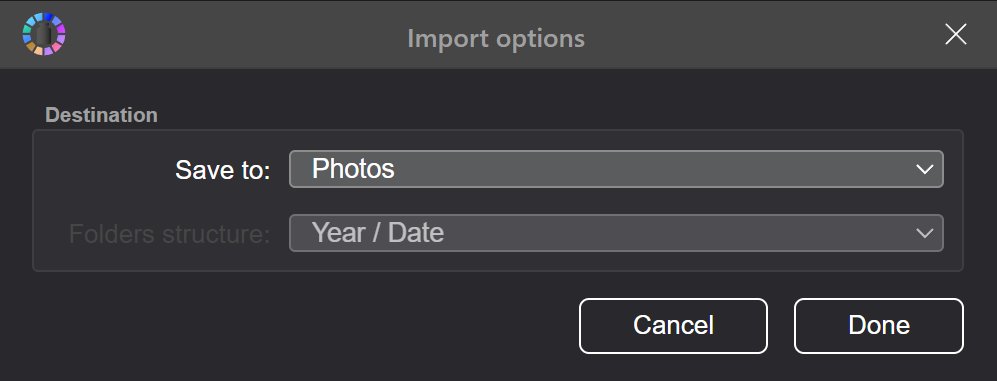The image size is (997, 381).
Task: Click the camera lens logo in title bar
Action: pos(44,34)
